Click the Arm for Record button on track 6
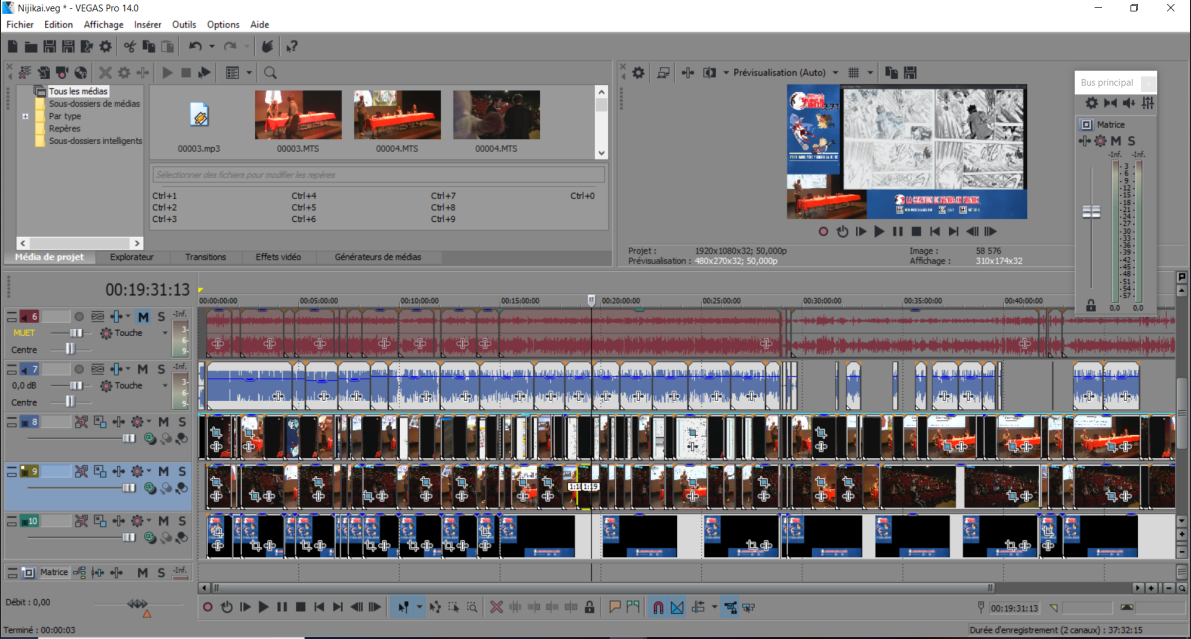 (x=79, y=317)
